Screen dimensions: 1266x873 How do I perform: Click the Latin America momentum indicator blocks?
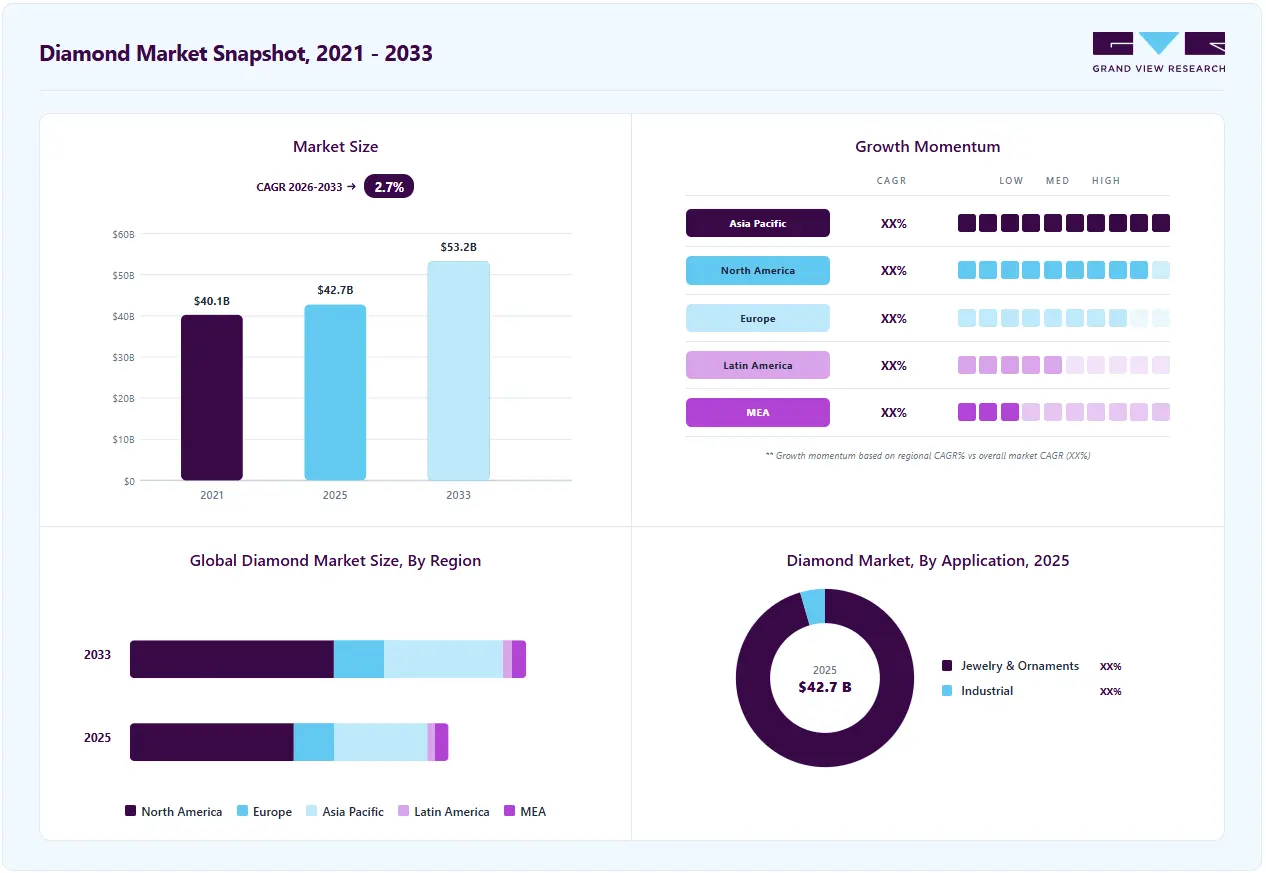[1064, 365]
